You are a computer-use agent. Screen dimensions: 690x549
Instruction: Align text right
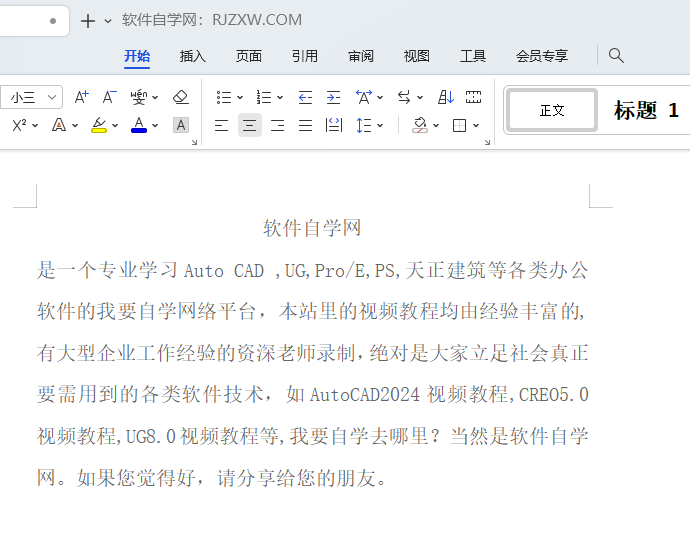[277, 126]
